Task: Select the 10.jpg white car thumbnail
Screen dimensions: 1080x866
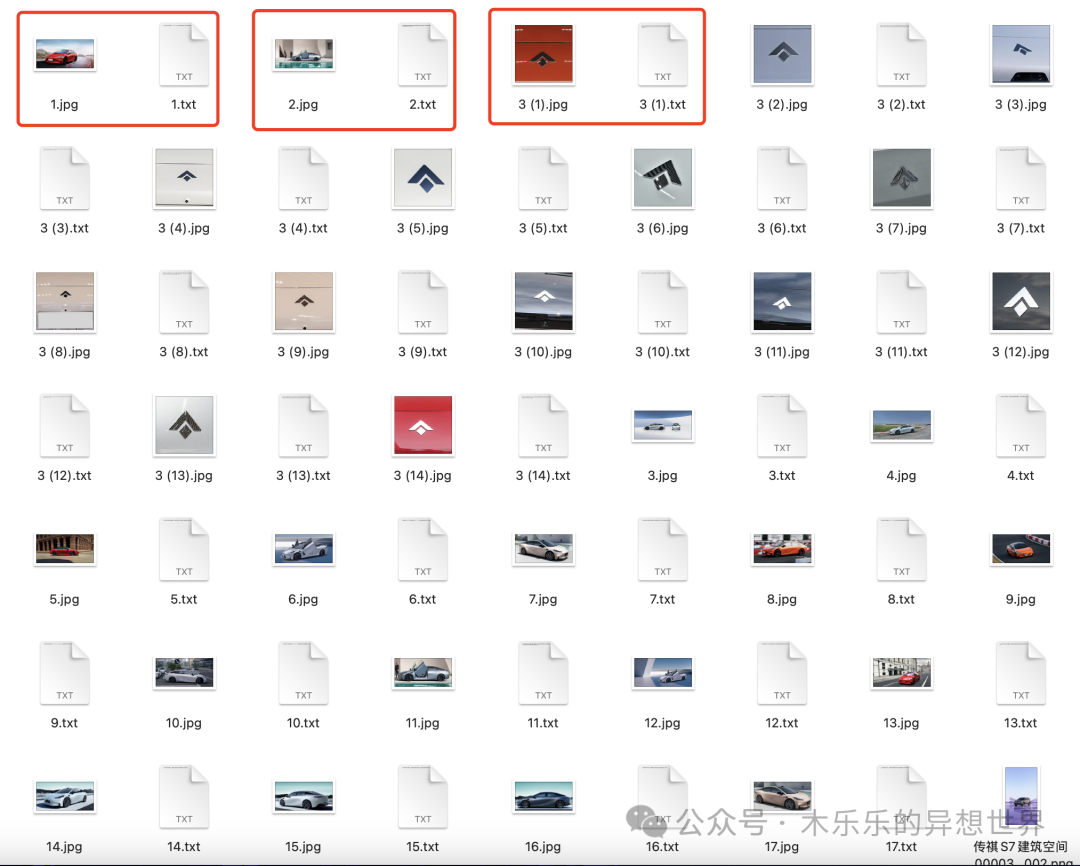Action: (x=184, y=672)
